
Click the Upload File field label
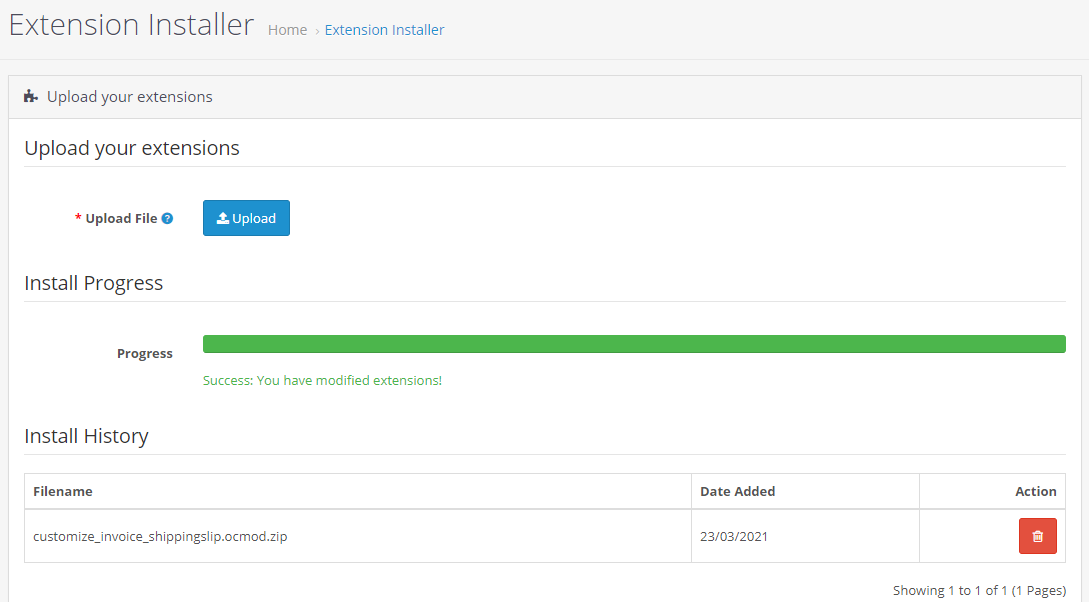click(x=122, y=218)
